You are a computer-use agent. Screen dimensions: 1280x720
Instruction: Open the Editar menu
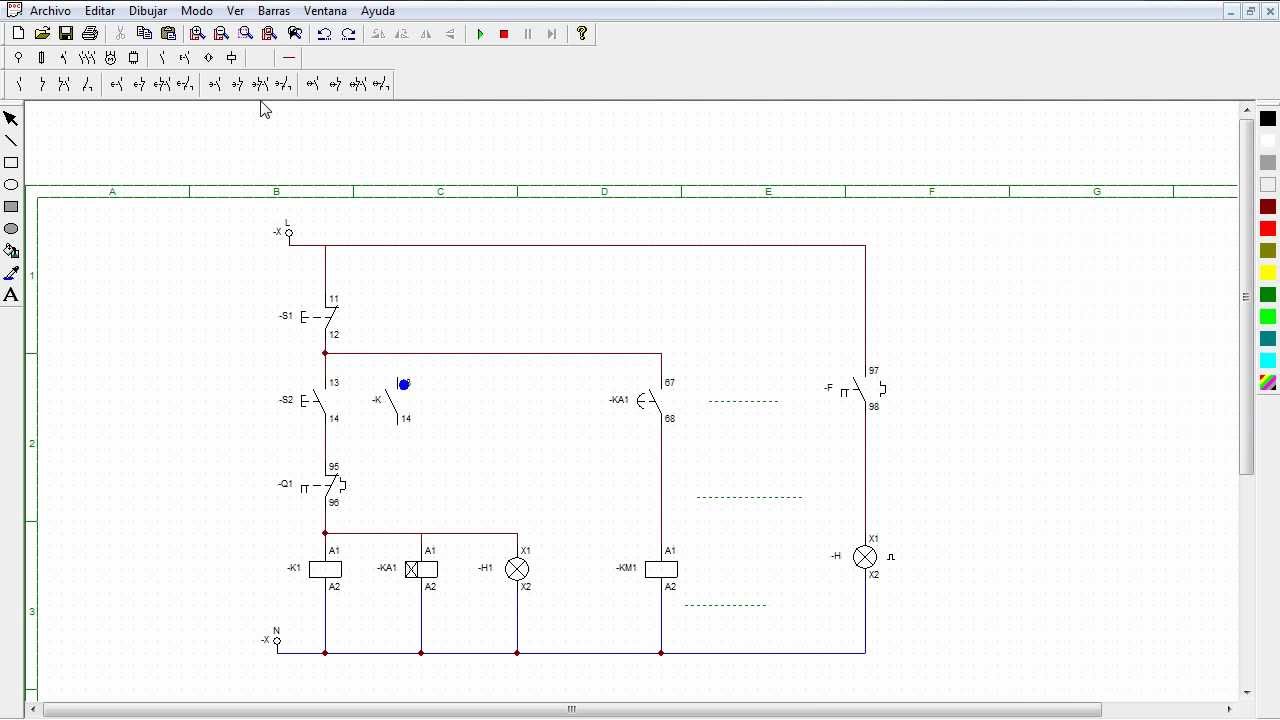(100, 11)
